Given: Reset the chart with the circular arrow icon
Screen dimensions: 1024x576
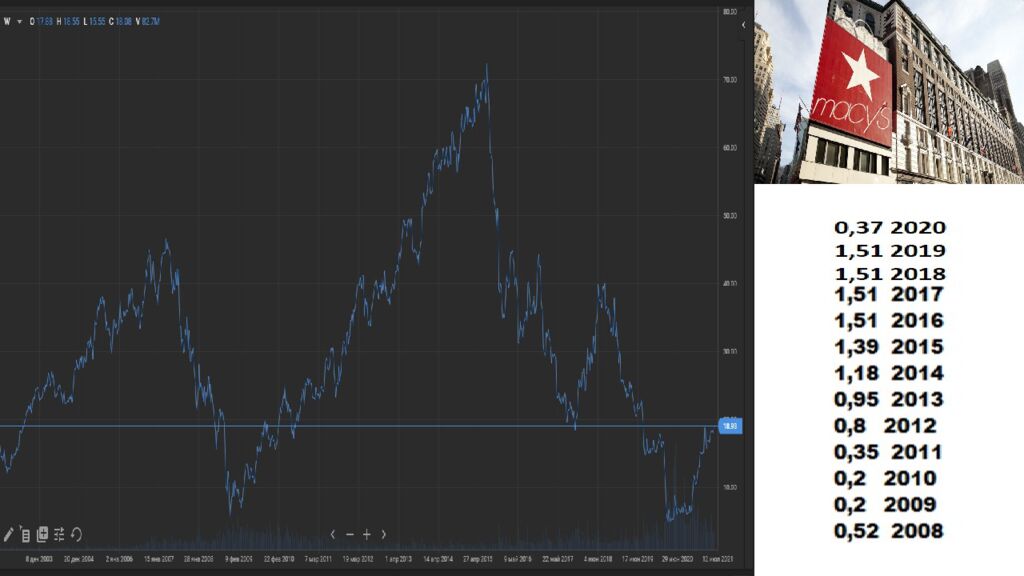Looking at the screenshot, I should point(76,534).
